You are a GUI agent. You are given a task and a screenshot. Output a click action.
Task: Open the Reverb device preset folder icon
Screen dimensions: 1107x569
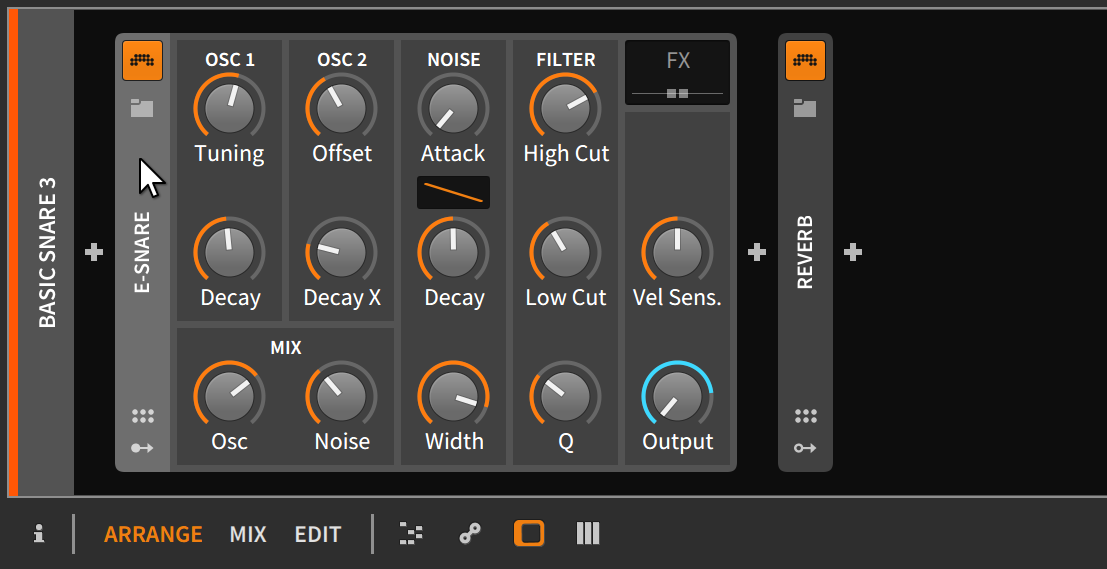(x=805, y=108)
